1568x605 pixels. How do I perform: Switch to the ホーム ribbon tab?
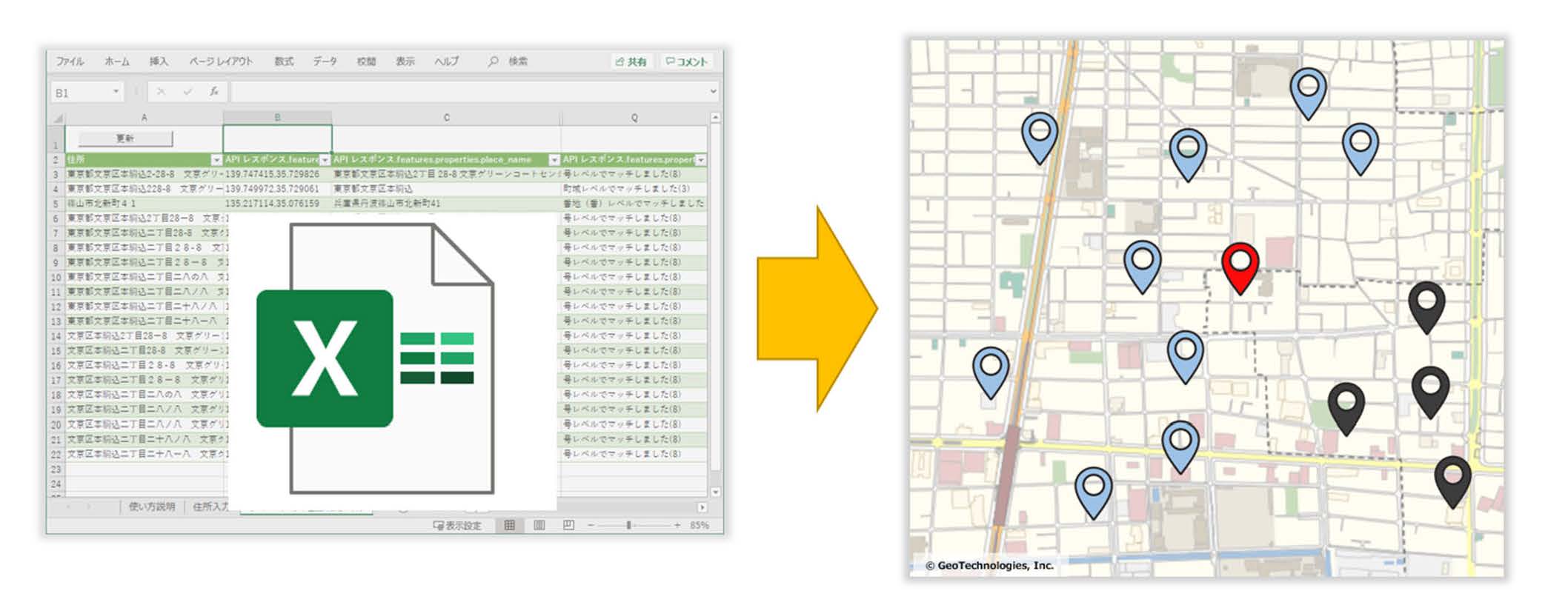point(117,61)
